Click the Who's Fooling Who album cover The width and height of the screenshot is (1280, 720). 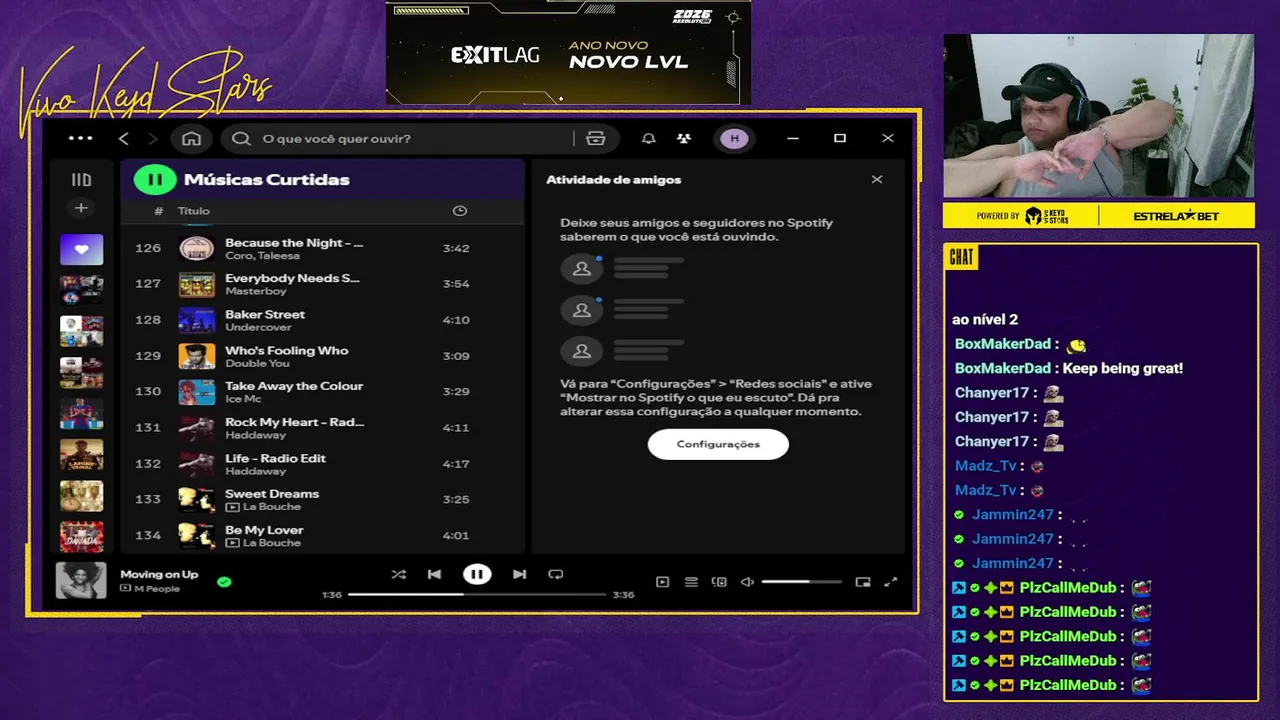(197, 356)
